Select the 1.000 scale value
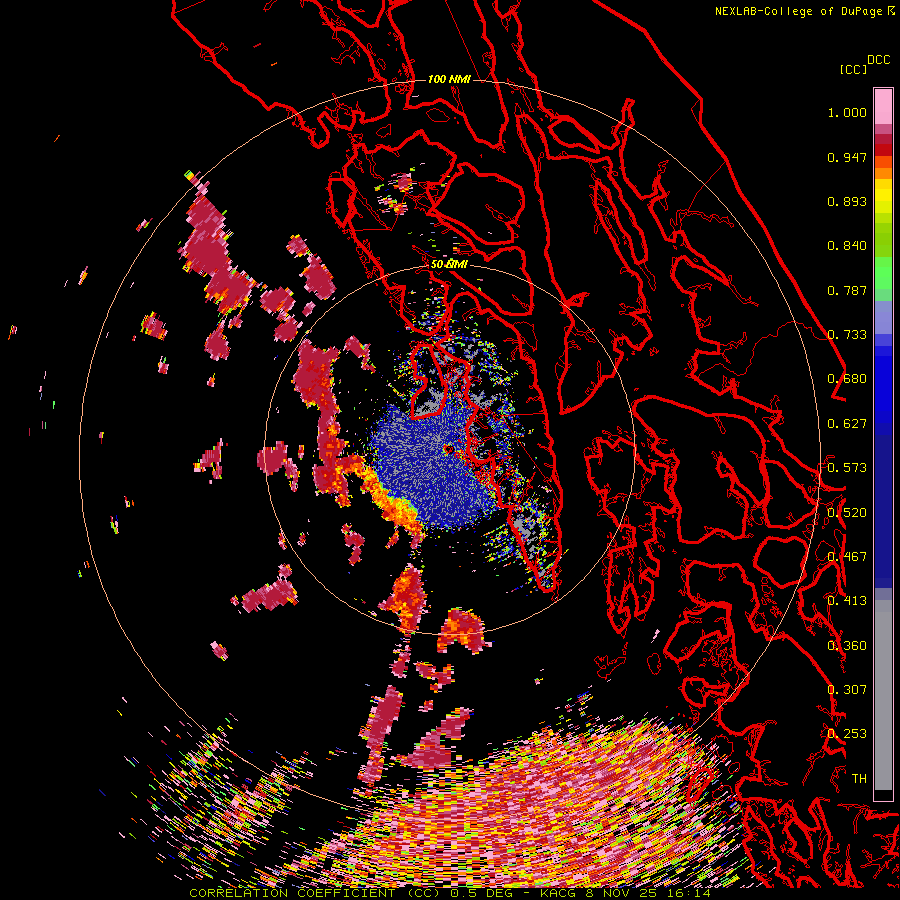Image resolution: width=900 pixels, height=900 pixels. tap(847, 112)
